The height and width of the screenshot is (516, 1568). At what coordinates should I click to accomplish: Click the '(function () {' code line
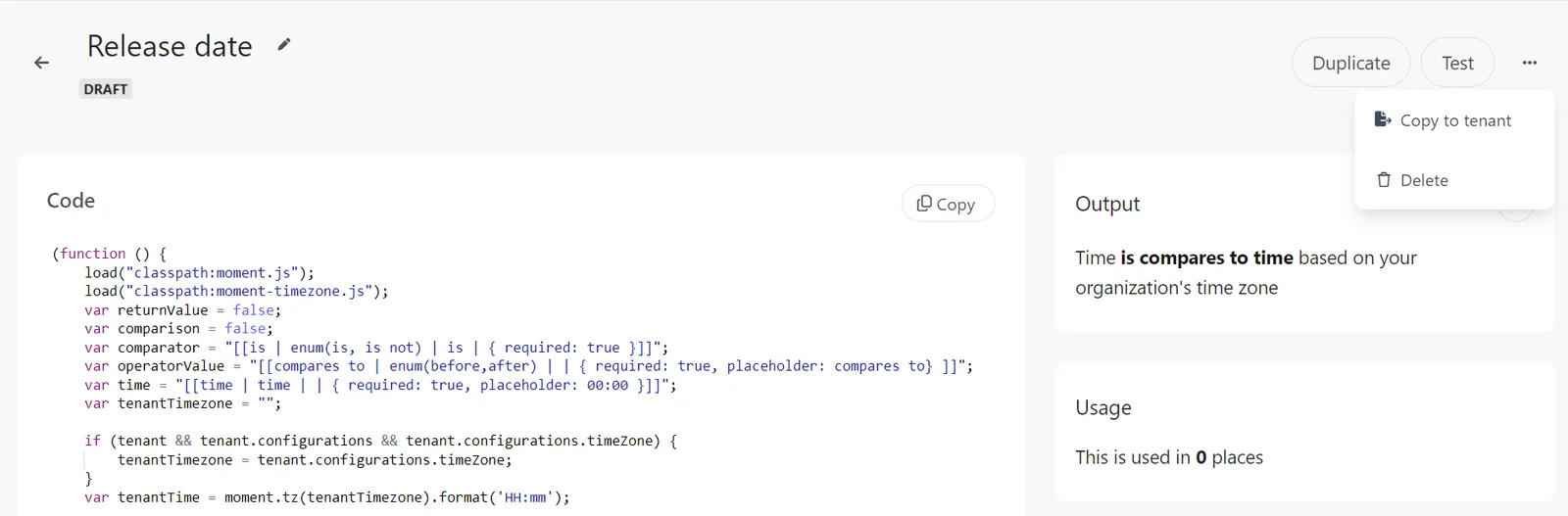109,254
